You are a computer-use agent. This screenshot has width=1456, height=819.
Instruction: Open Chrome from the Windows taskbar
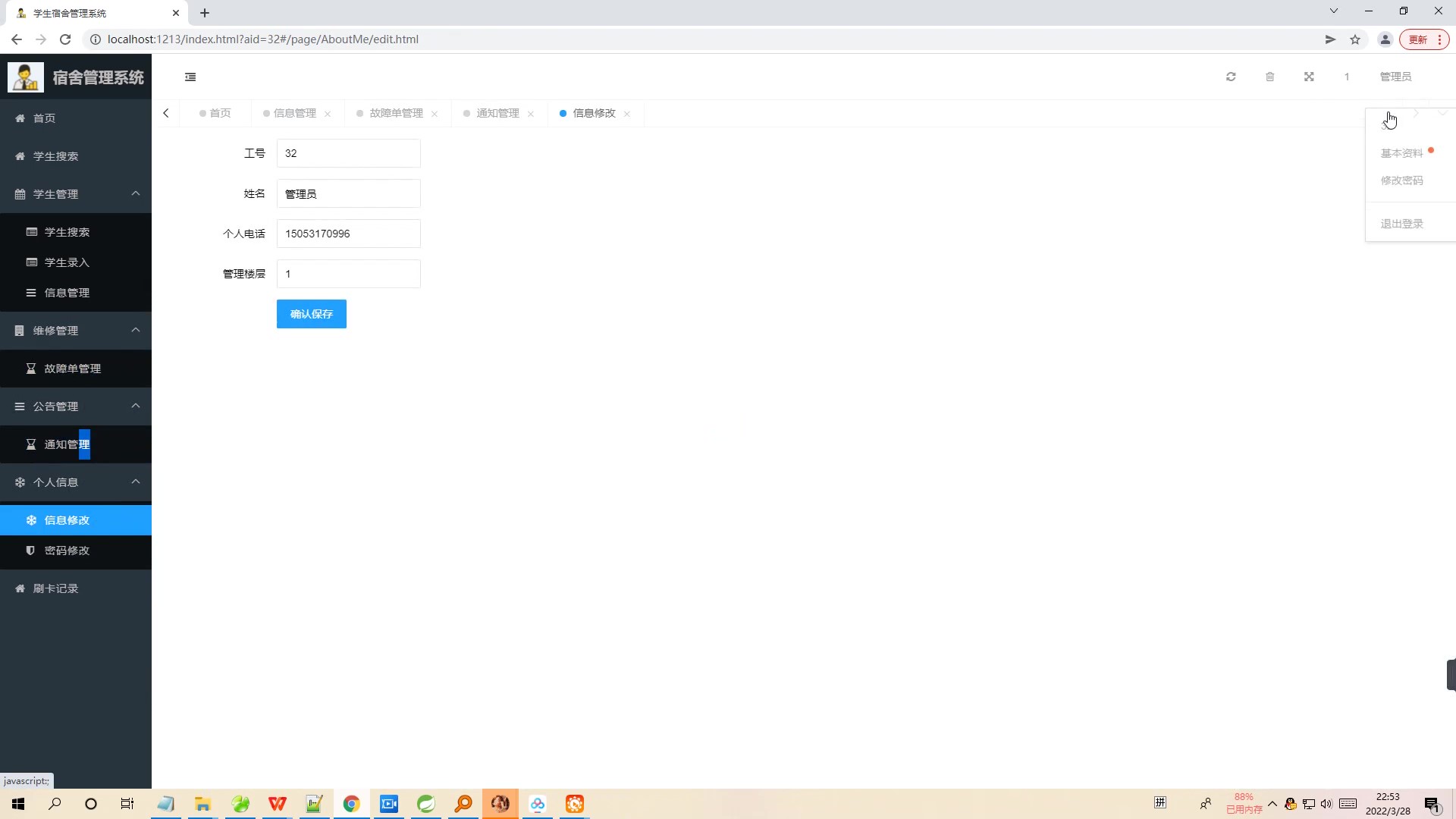tap(351, 804)
